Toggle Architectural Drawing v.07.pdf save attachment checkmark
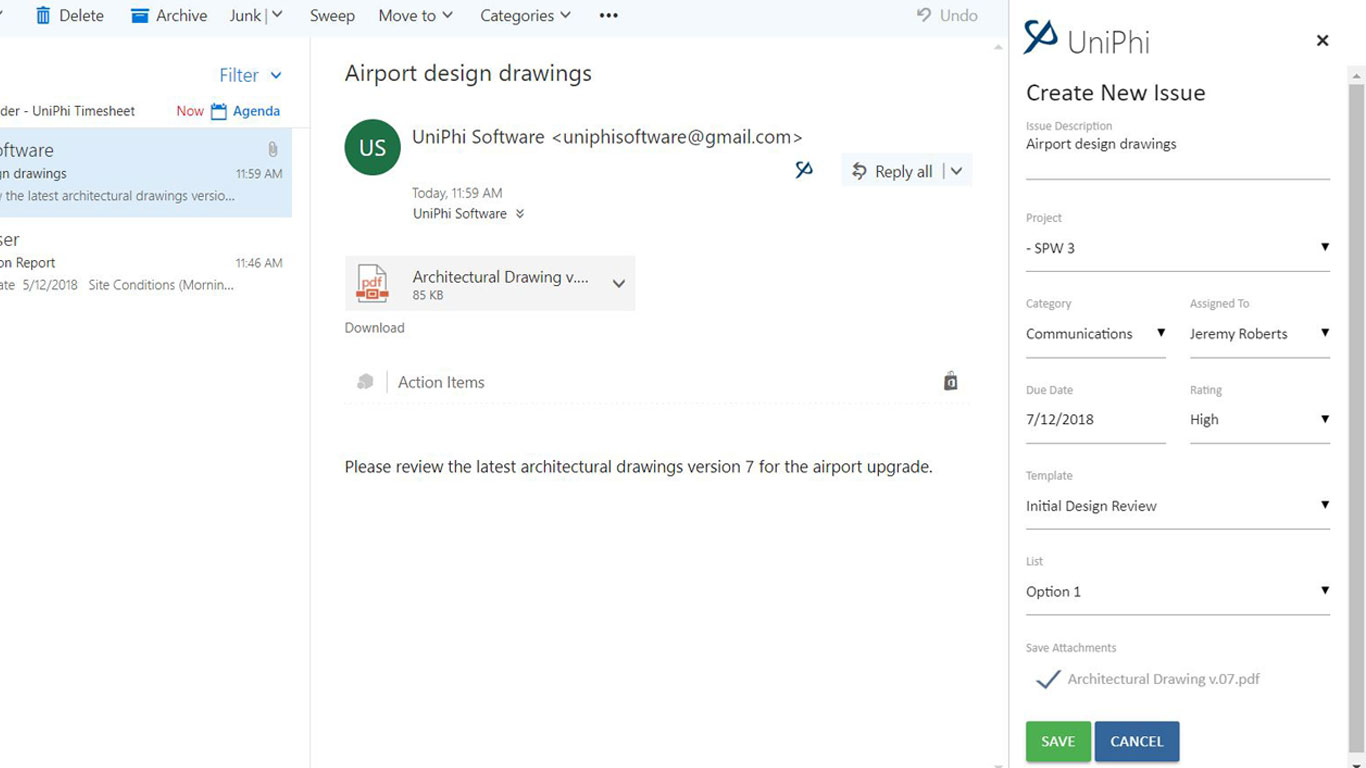 [x=1047, y=679]
